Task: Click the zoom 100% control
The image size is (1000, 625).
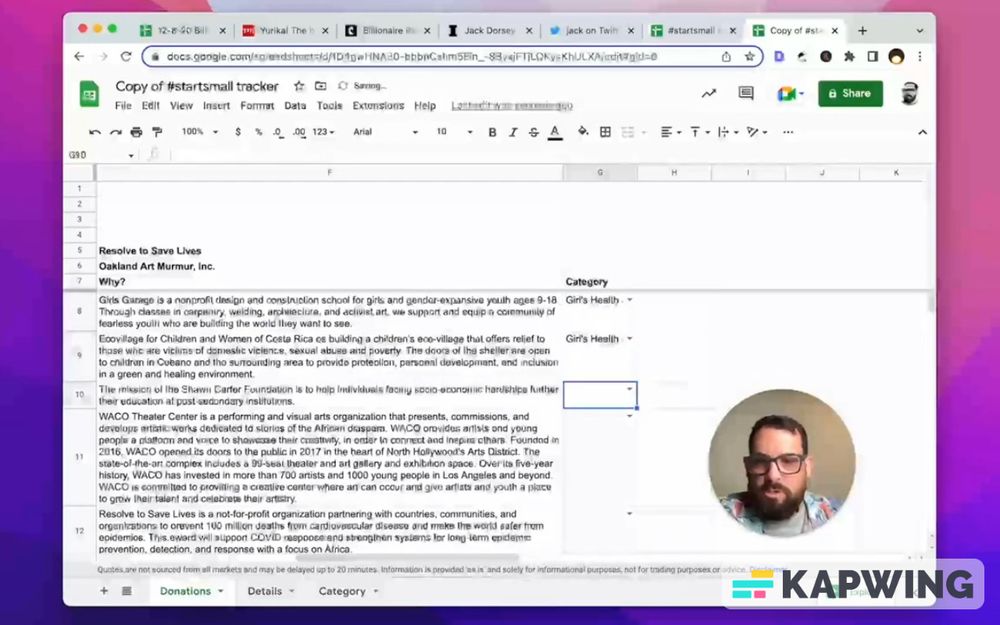Action: click(x=202, y=131)
